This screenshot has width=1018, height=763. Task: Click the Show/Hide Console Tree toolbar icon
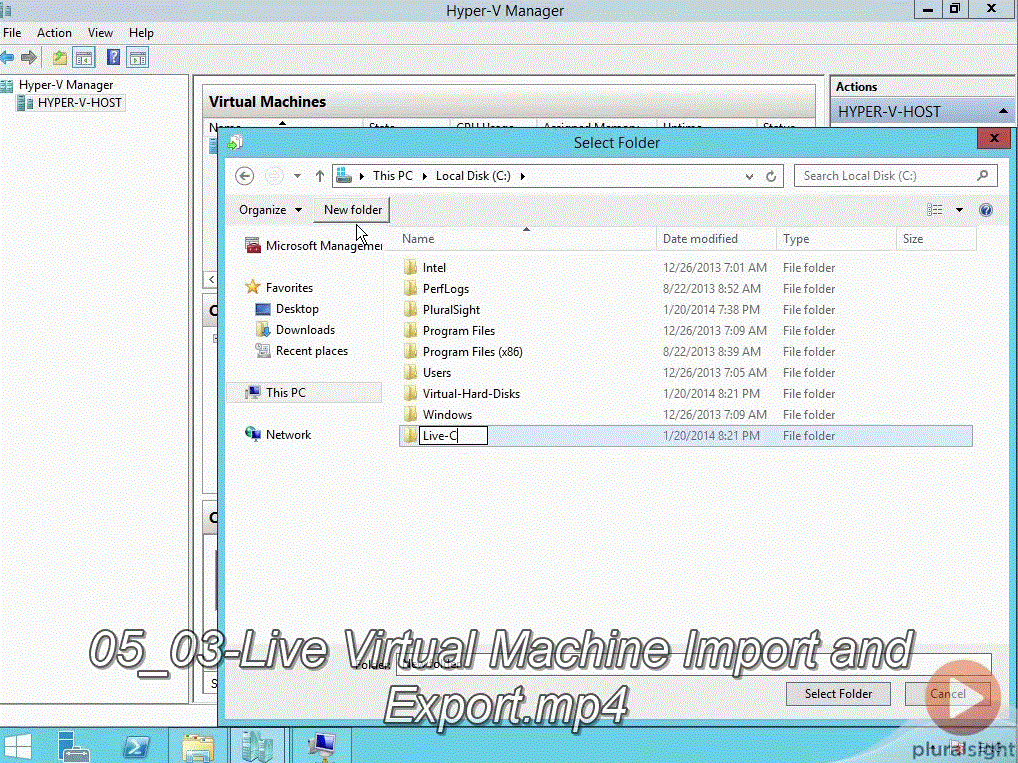(84, 58)
